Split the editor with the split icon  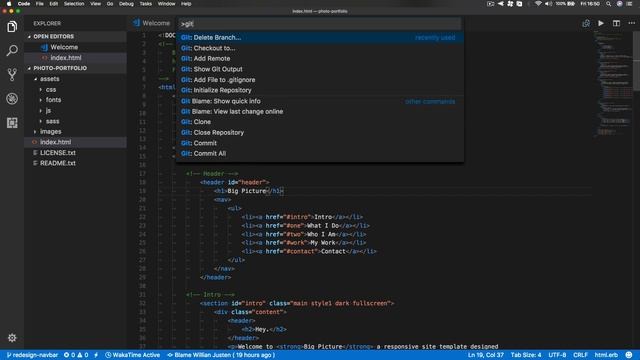tap(616, 23)
